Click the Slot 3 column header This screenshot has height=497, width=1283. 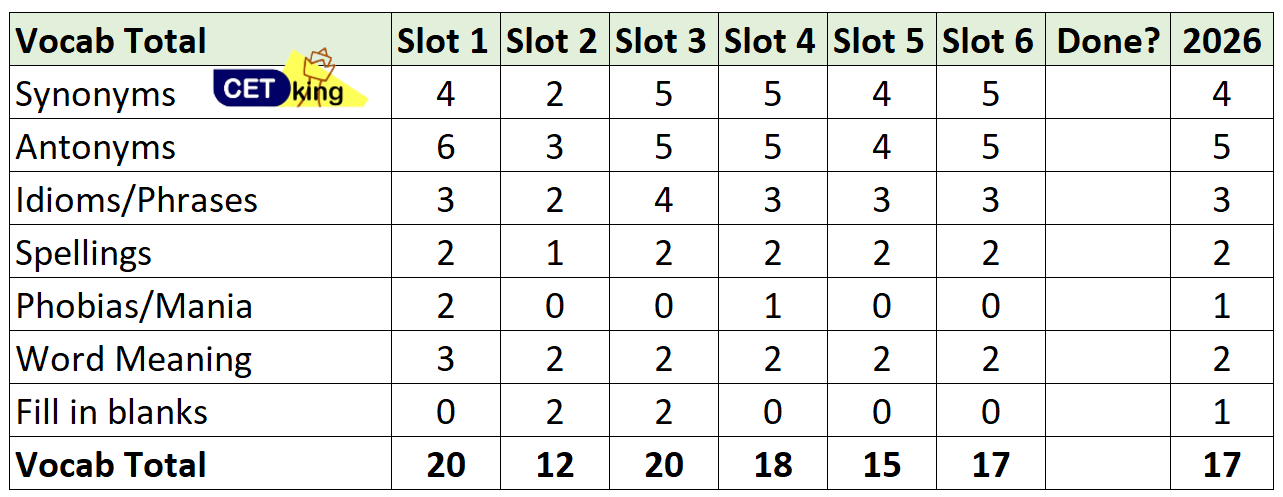661,41
